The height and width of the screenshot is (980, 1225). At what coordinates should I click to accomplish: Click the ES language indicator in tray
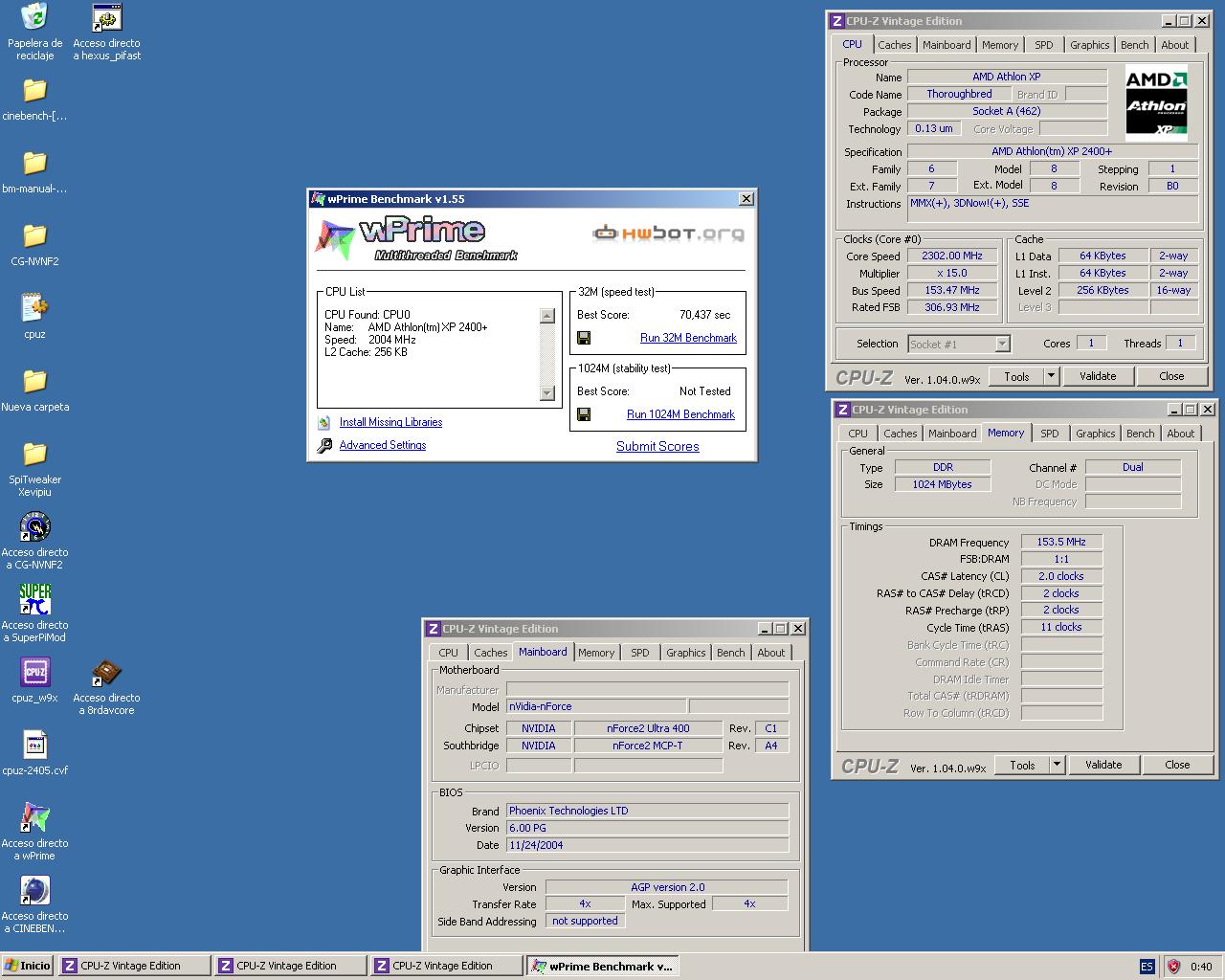1147,967
